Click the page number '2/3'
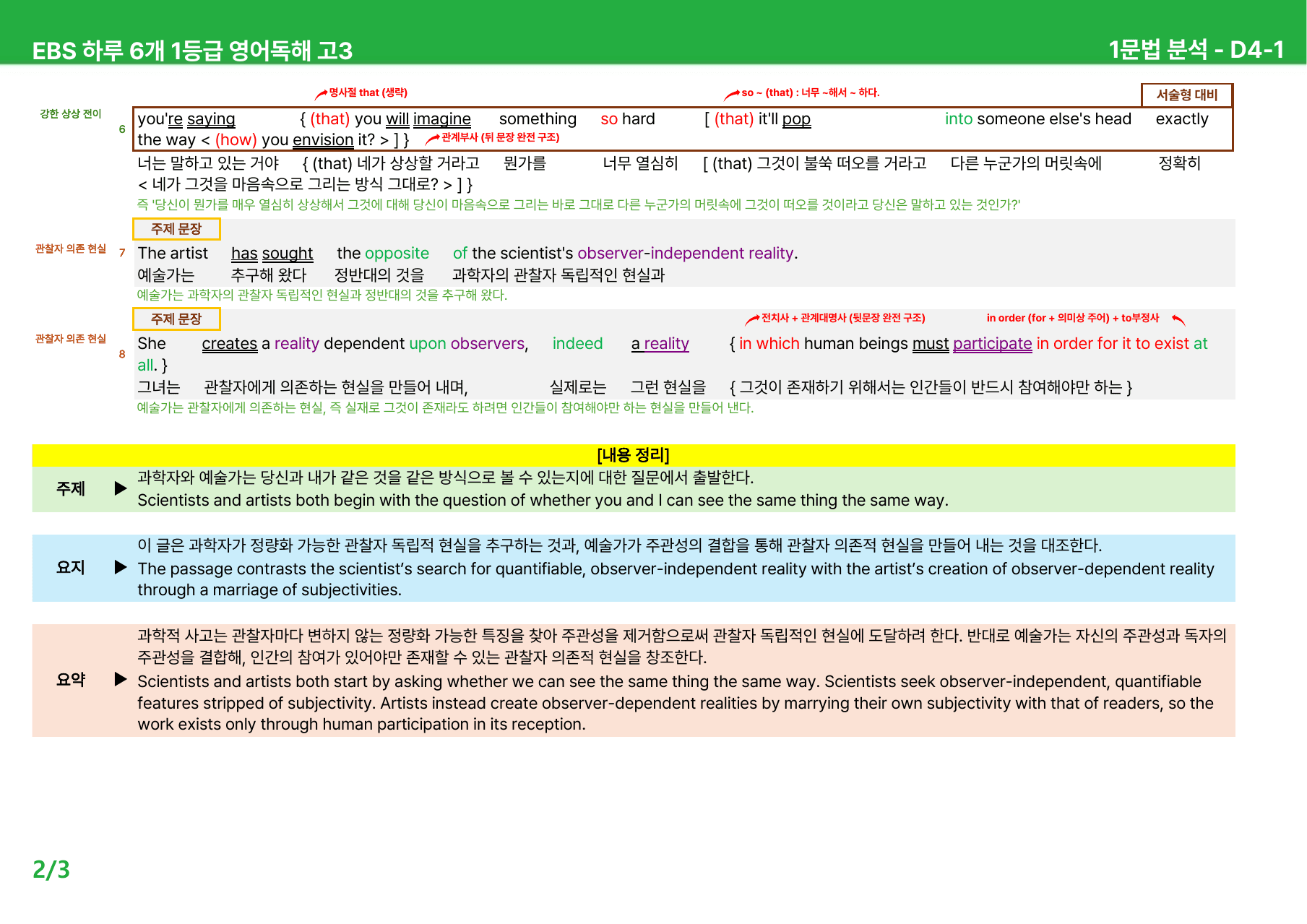Screen dimensions: 1307x924 51,869
